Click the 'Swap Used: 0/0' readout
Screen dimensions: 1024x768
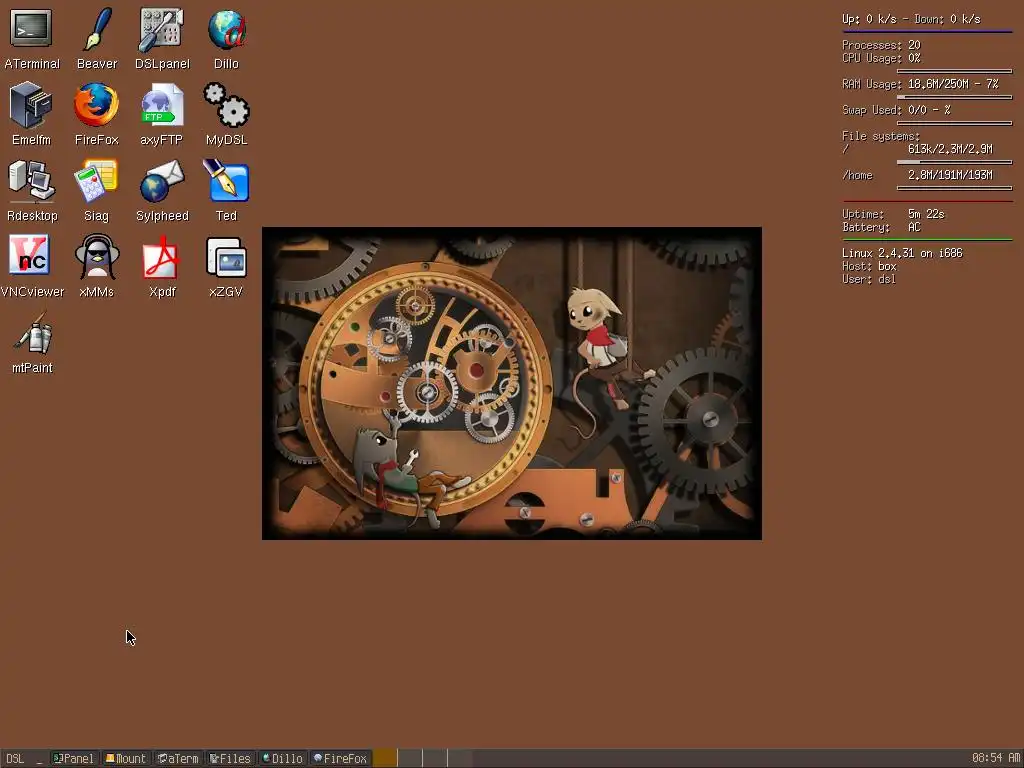pyautogui.click(x=896, y=110)
